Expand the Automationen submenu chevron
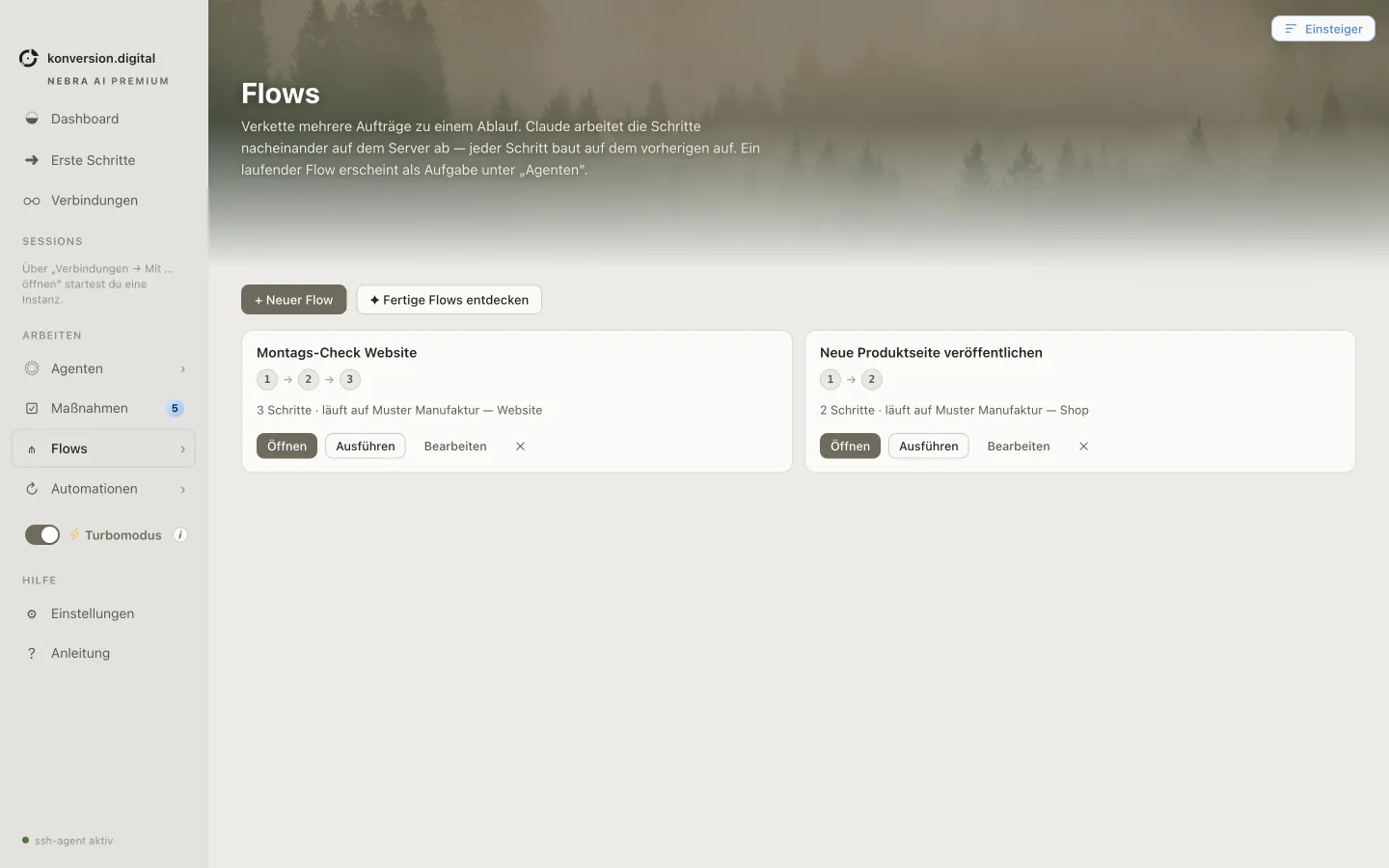1389x868 pixels. click(x=182, y=489)
